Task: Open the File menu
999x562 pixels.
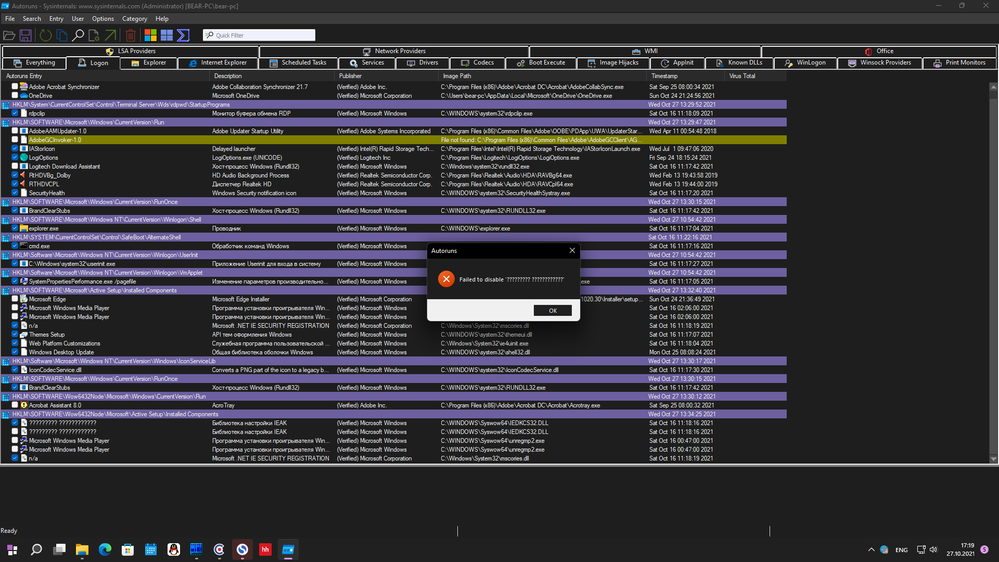Action: [x=10, y=18]
